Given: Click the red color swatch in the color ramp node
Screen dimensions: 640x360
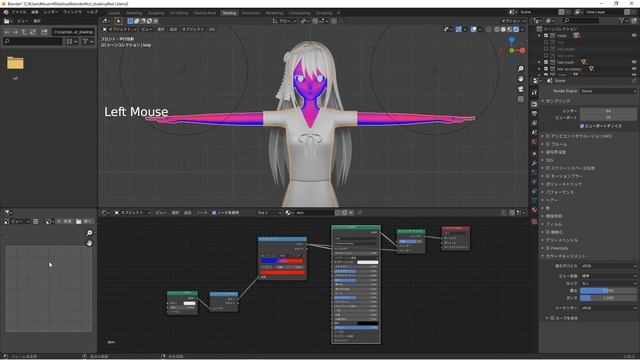Looking at the screenshot, I should [x=282, y=272].
